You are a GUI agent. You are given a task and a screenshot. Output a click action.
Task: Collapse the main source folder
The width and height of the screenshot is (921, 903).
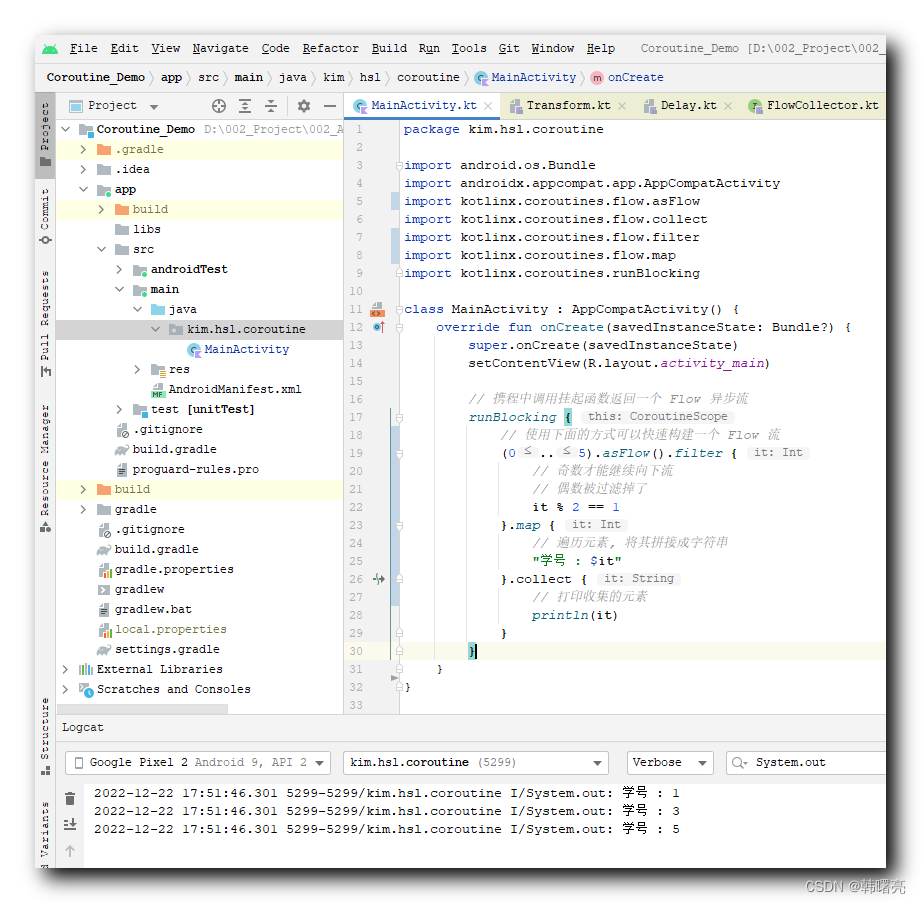pos(119,290)
